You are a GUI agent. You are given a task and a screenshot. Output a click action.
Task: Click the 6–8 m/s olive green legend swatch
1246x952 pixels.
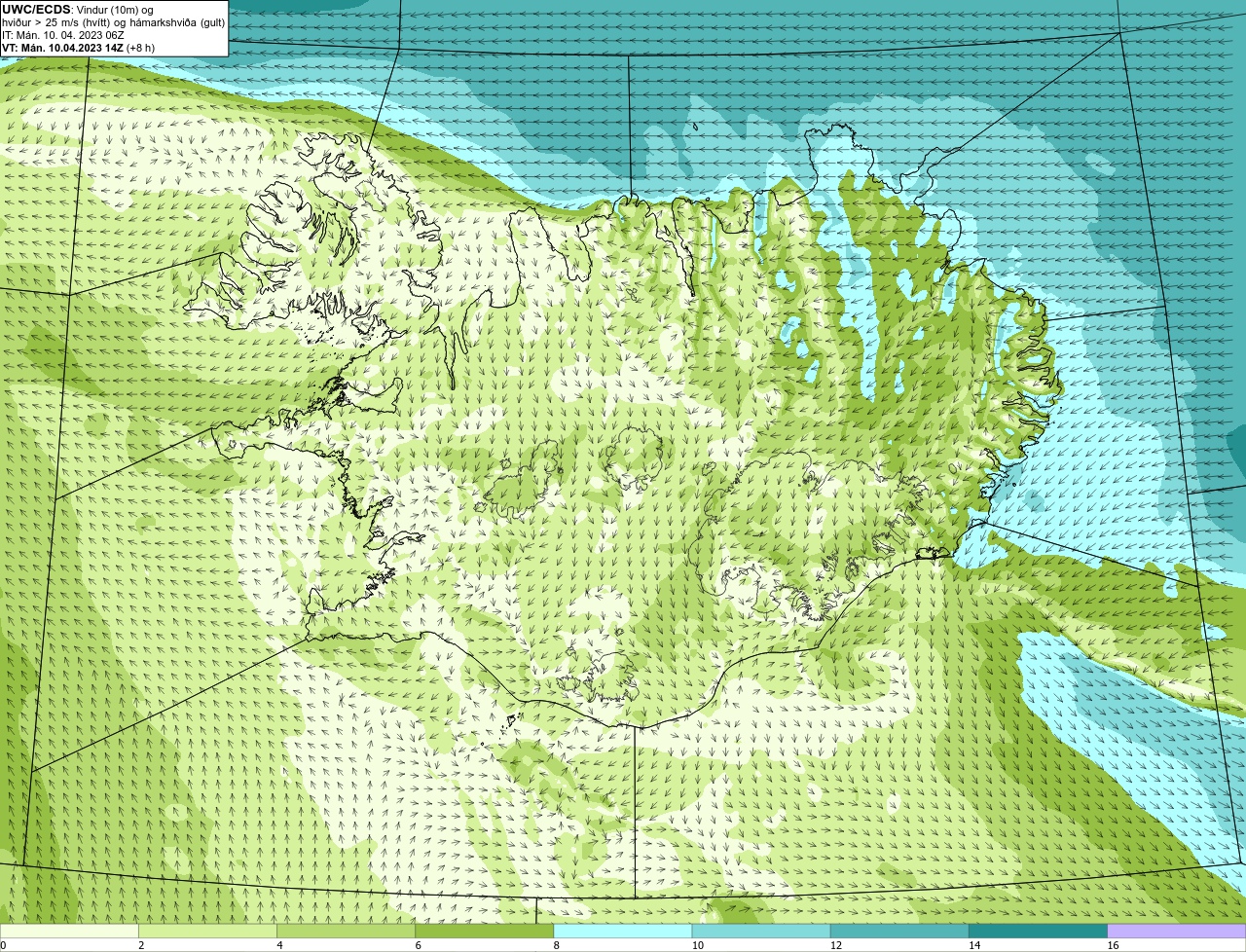pyautogui.click(x=484, y=932)
